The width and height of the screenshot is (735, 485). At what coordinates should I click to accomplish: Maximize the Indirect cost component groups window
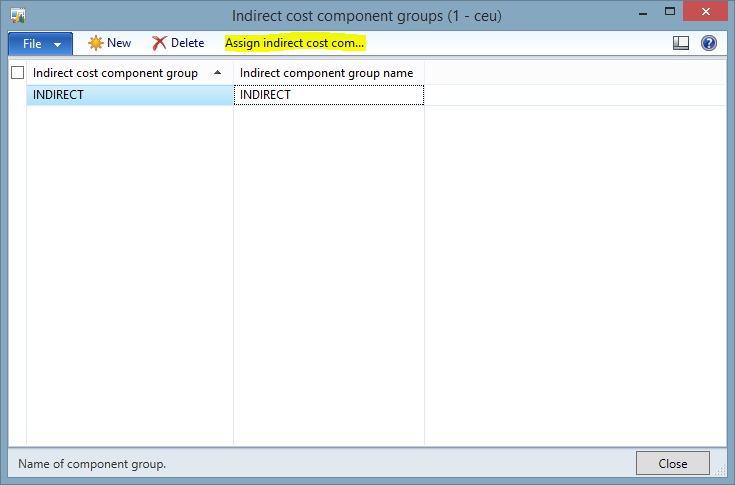pyautogui.click(x=670, y=12)
